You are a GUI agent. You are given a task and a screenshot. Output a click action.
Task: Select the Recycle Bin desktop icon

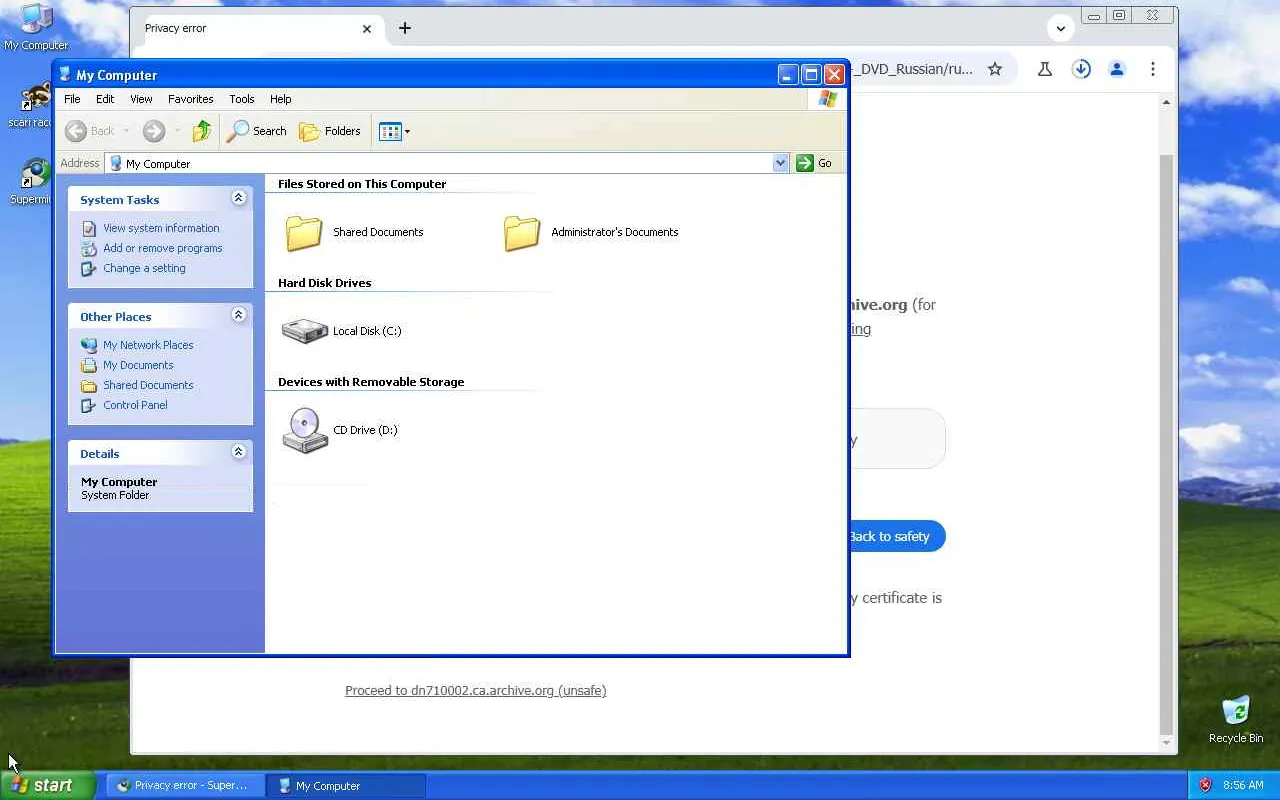click(1236, 720)
